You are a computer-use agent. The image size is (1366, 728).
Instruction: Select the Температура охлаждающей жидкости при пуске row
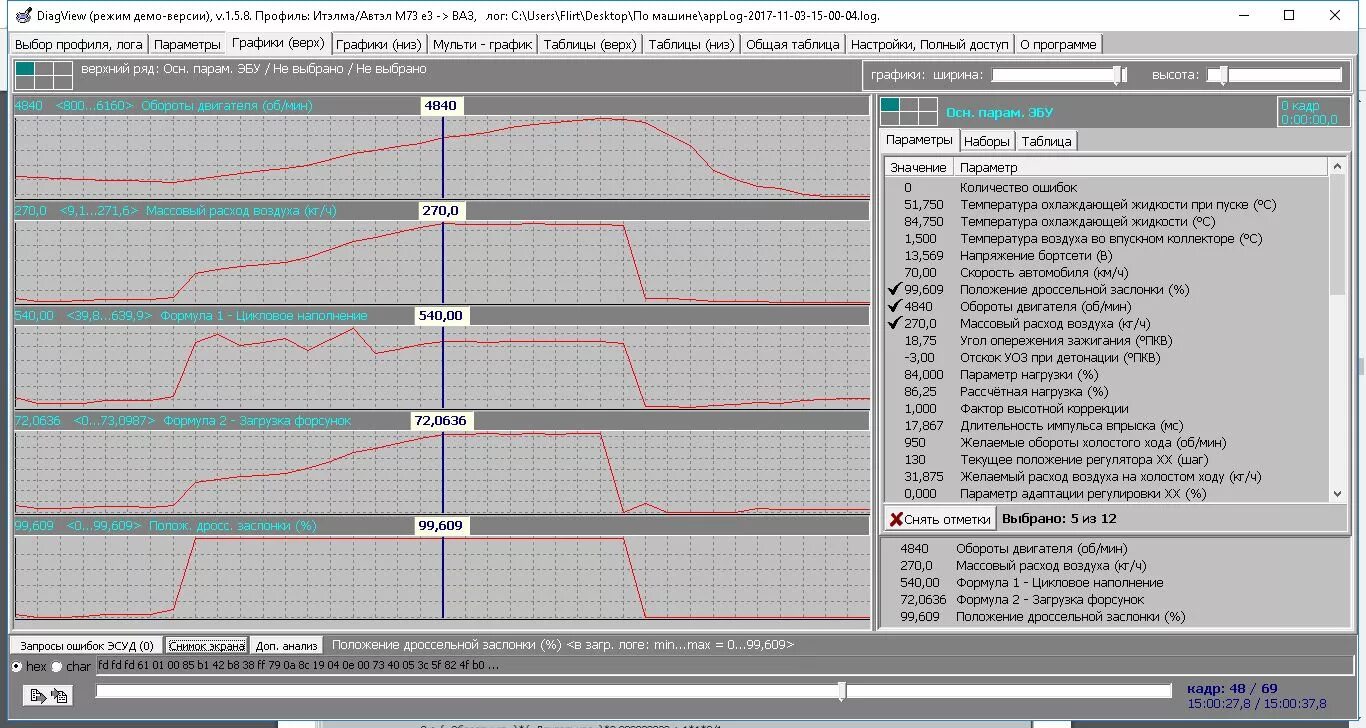point(1107,204)
